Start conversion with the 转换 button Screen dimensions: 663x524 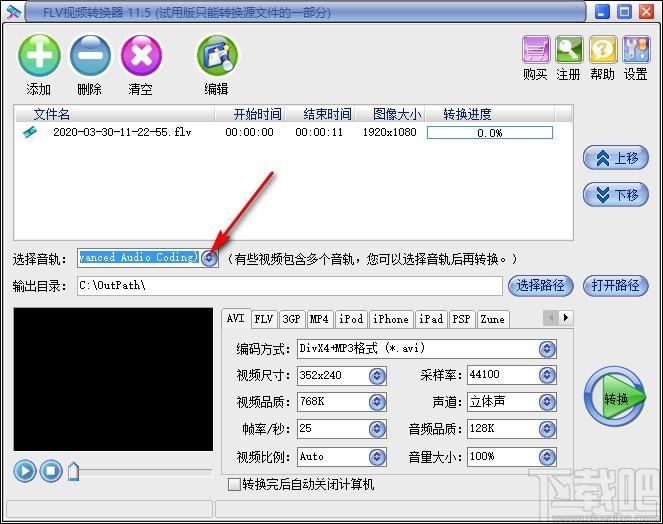615,397
